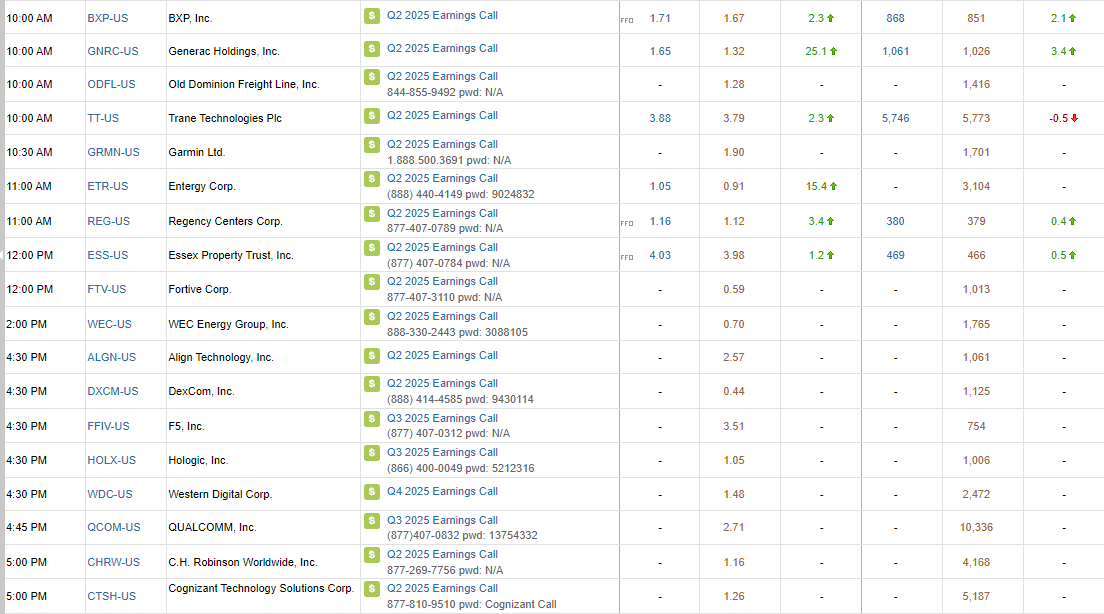
Task: Click the earnings dollar icon in F5, Inc. row
Action: [372, 419]
